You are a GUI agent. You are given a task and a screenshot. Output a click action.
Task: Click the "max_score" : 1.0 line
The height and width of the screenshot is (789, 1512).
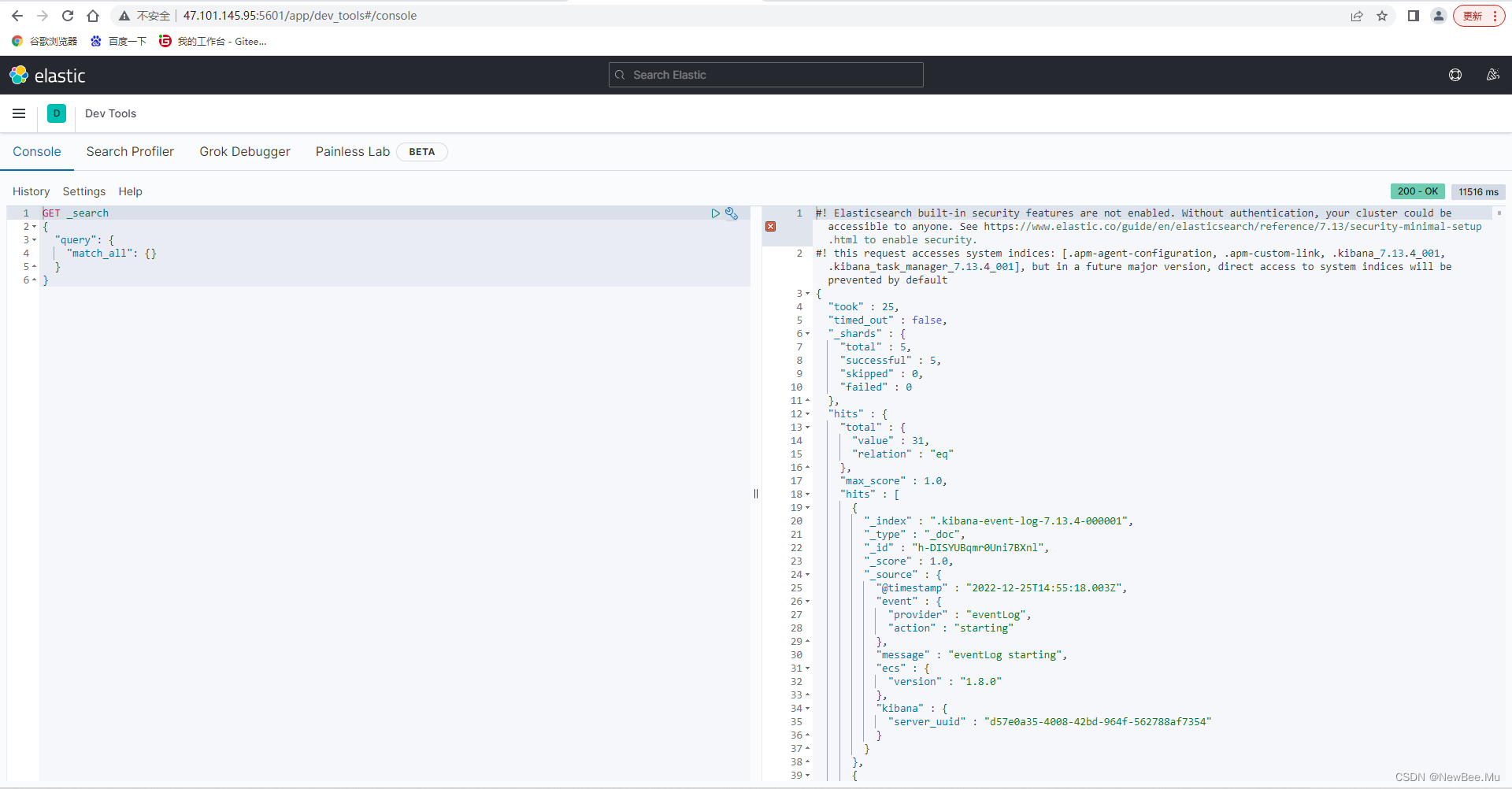(894, 481)
